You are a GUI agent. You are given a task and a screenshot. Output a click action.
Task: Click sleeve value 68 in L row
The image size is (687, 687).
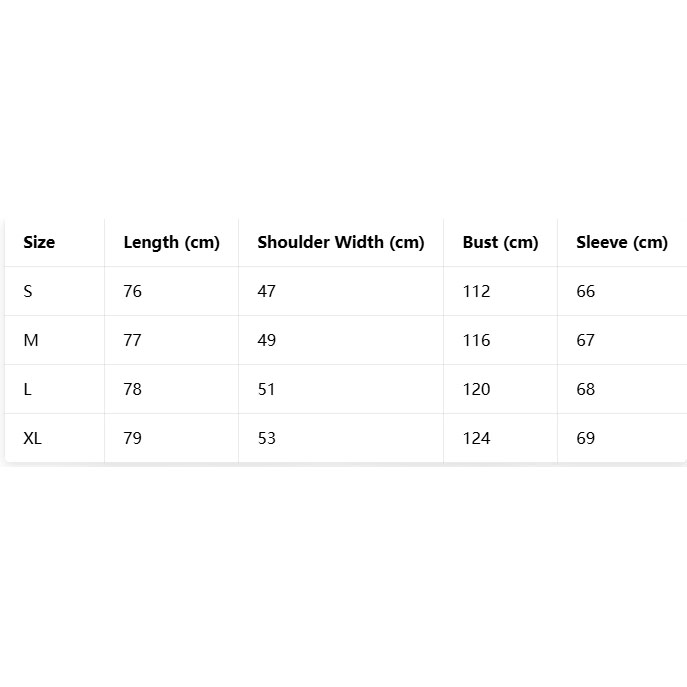586,389
